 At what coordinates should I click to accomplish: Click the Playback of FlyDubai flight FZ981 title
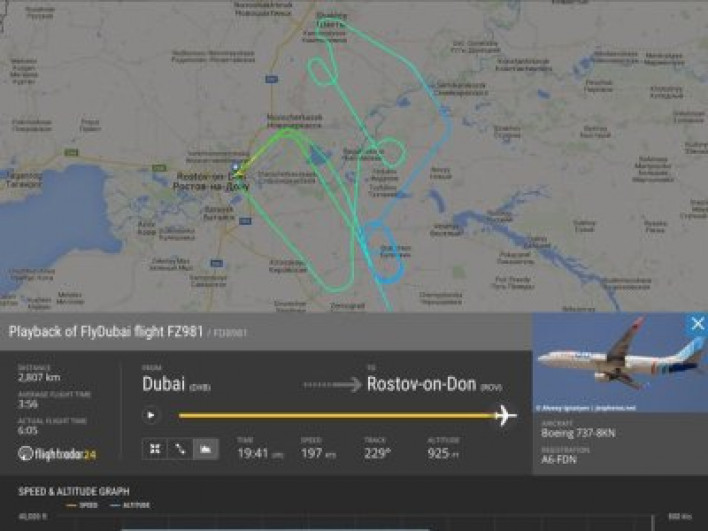[x=106, y=331]
